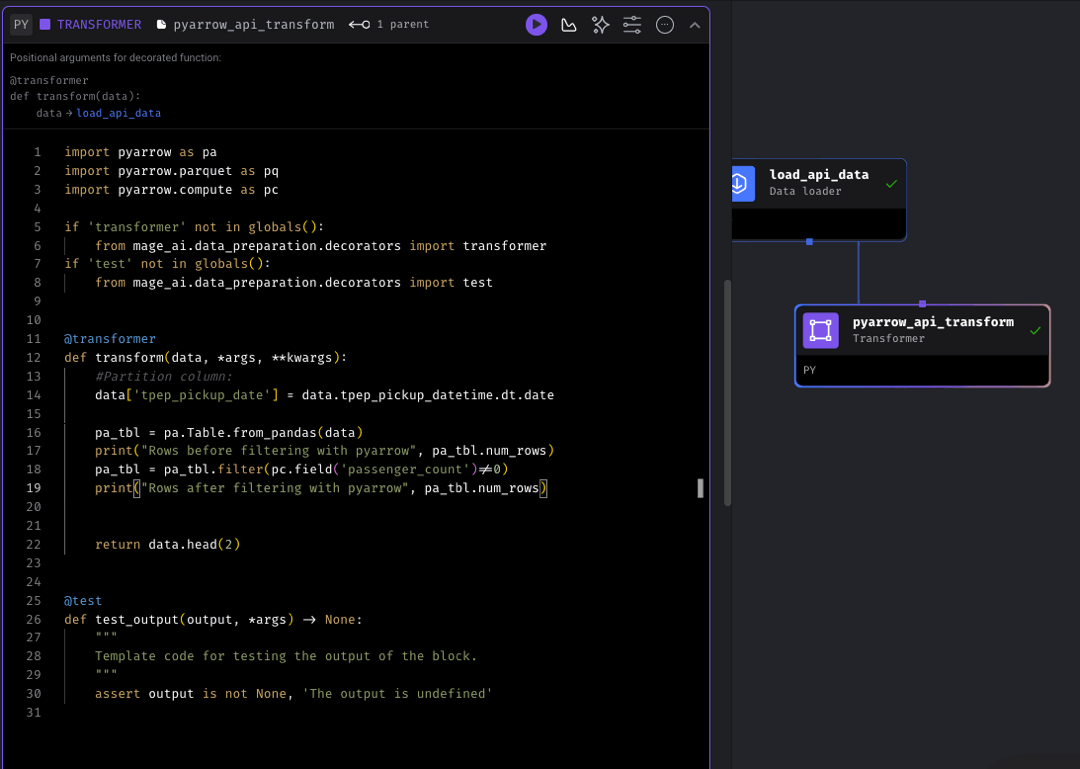Place cursor on 'import pyarrow as pa' line
1080x769 pixels.
click(x=141, y=152)
